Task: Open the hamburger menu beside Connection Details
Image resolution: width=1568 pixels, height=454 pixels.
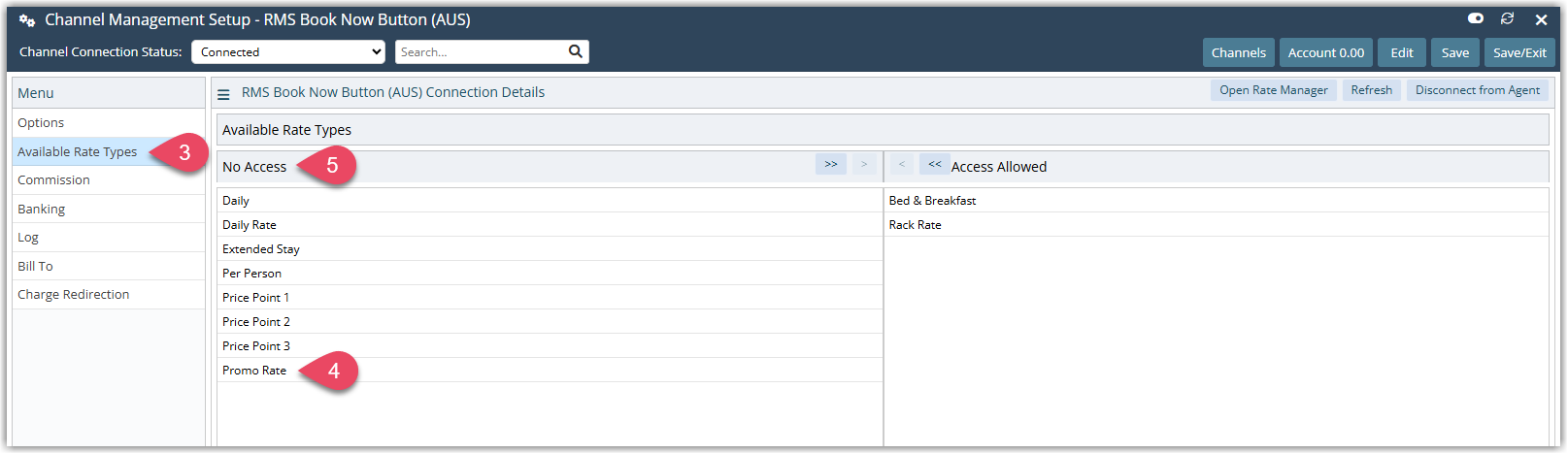Action: point(223,94)
